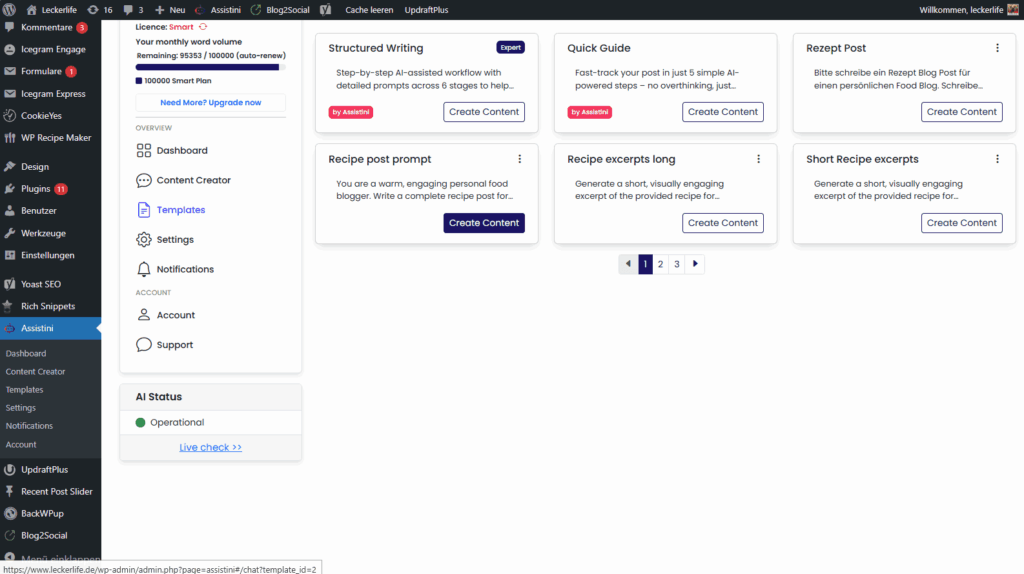Click the Yoast SEO sidebar icon

coord(10,284)
